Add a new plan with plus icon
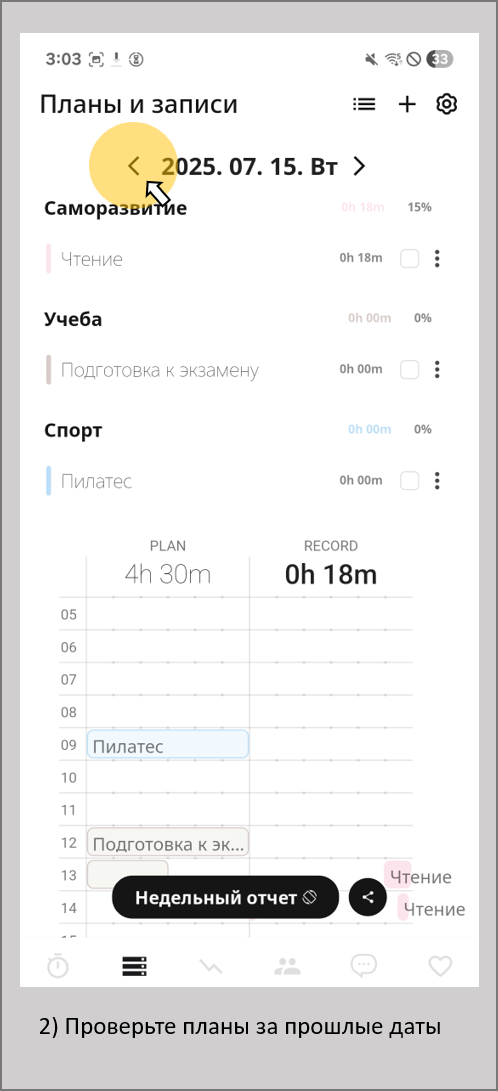Image resolution: width=498 pixels, height=1091 pixels. pos(407,104)
